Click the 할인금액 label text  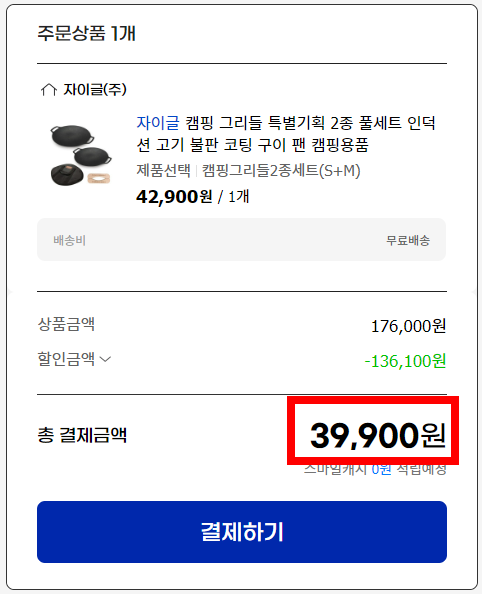[x=66, y=358]
